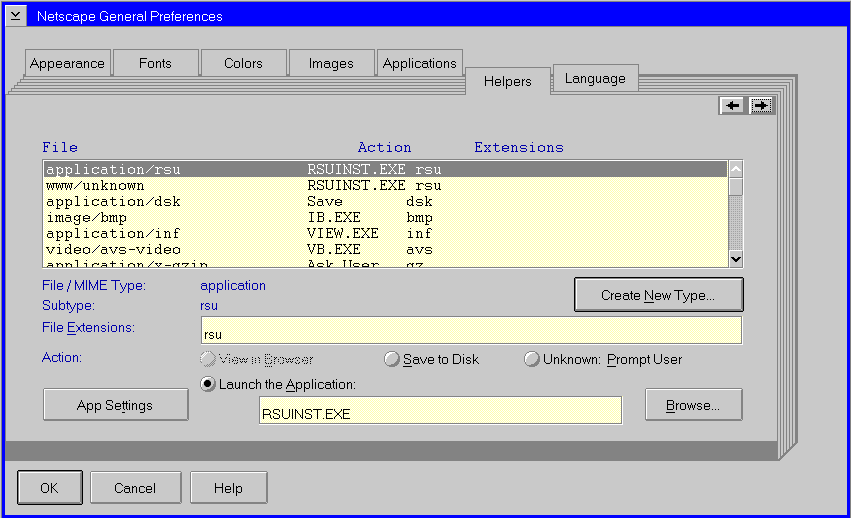Click the list scrollbar down arrow

736,259
